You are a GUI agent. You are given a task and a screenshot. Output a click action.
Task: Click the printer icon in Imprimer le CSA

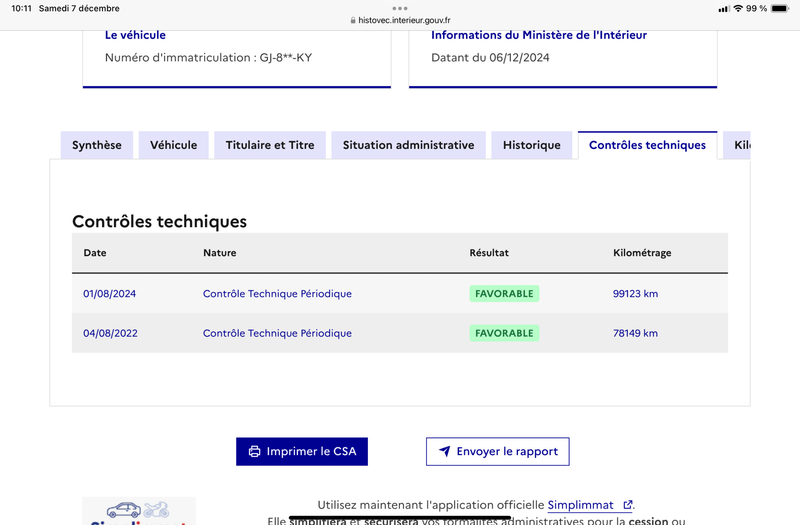pos(254,452)
